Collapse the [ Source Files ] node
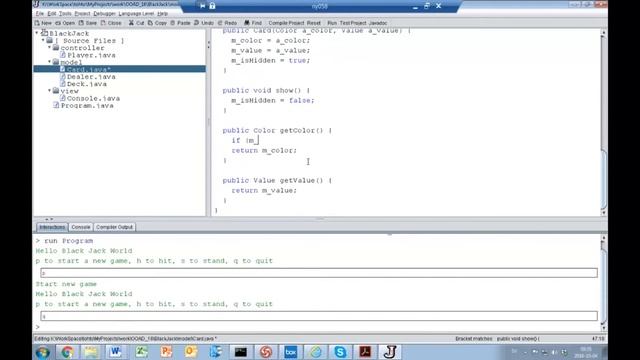Viewport: 640px width, 360px height. 43,40
